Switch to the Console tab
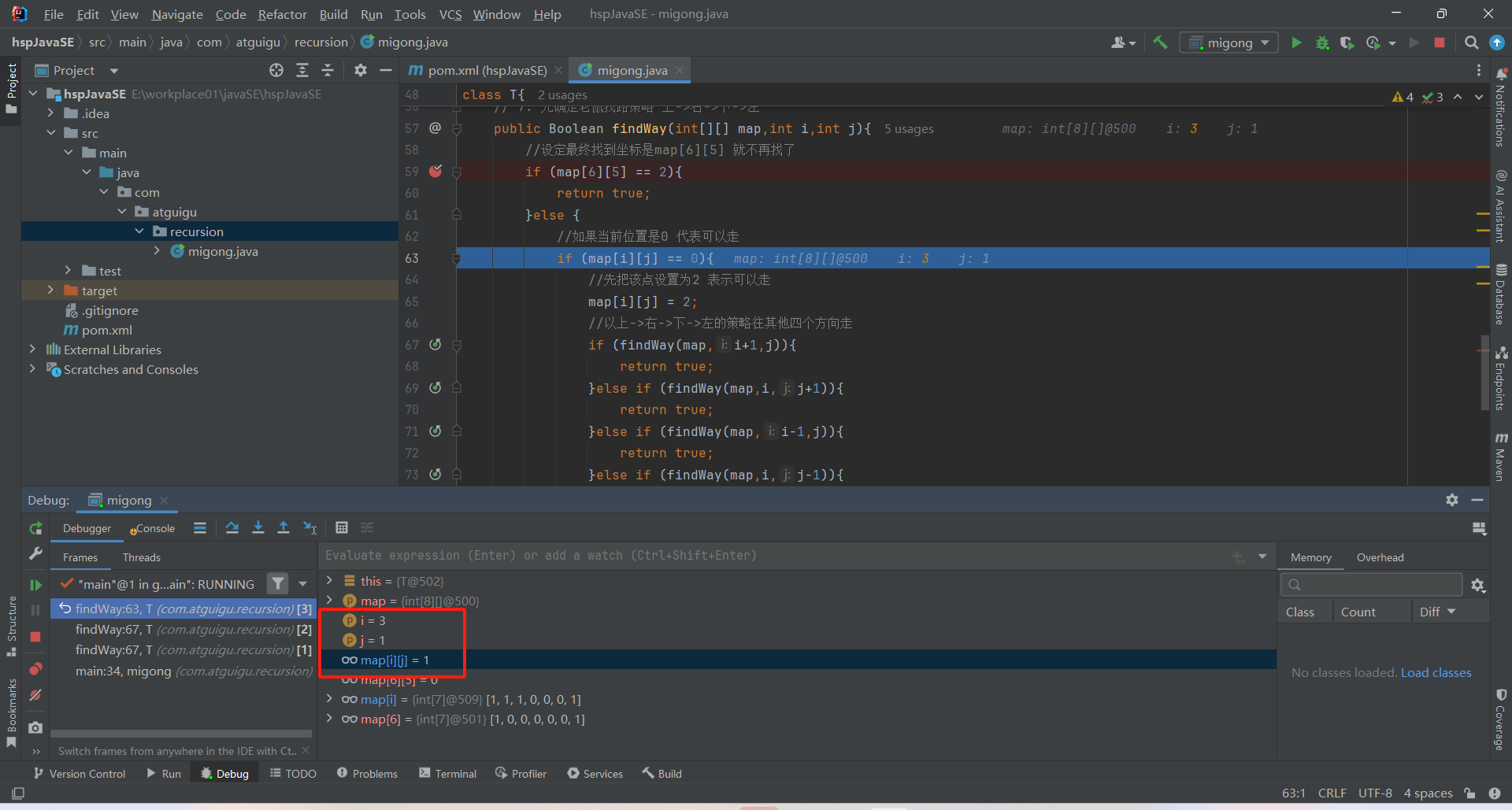Screen dimensions: 1512x810 click(154, 528)
